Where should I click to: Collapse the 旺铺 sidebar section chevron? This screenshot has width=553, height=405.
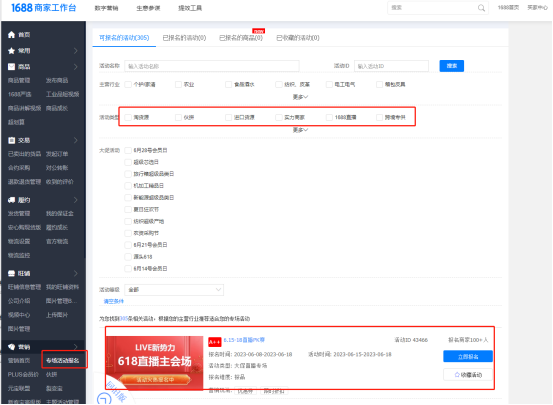tap(75, 273)
